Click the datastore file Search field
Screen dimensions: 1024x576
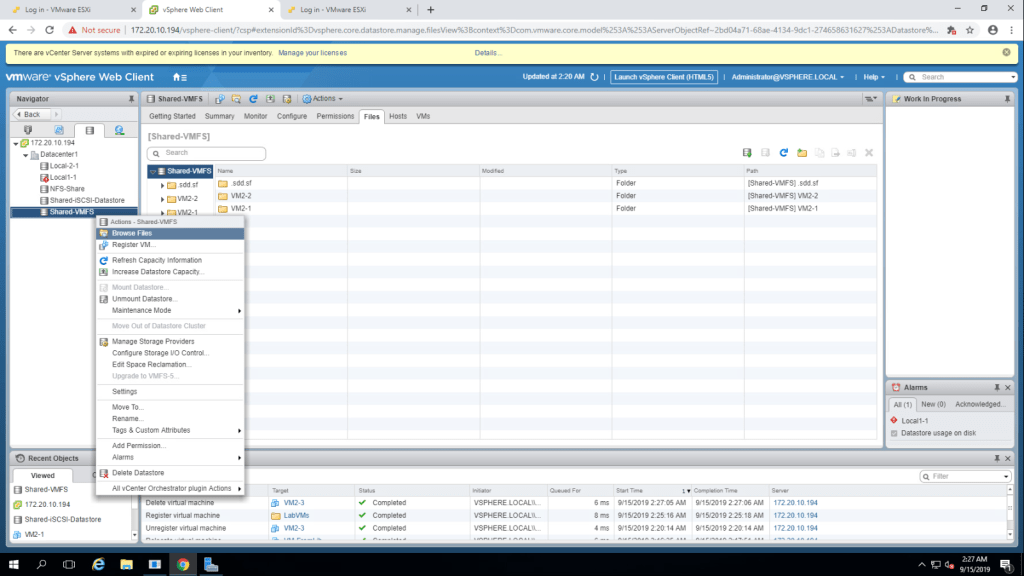[x=207, y=153]
